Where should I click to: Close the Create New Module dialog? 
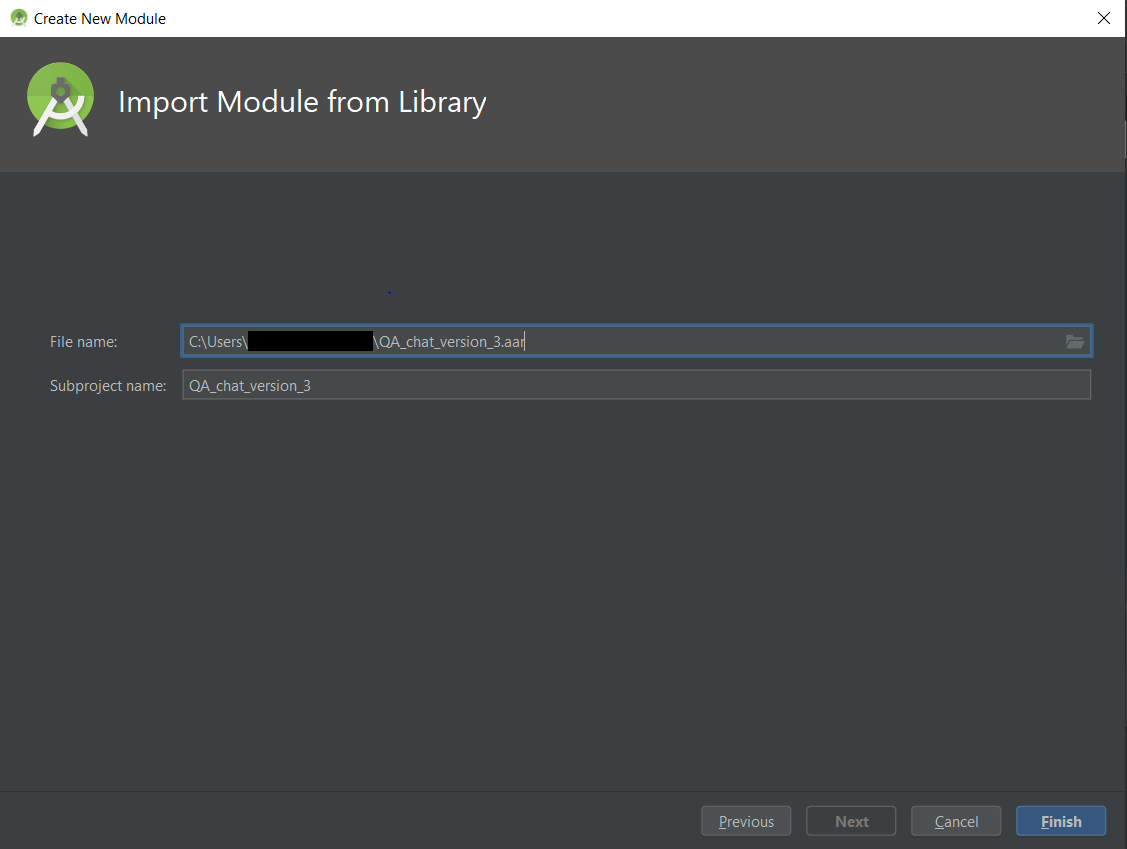pos(1104,18)
